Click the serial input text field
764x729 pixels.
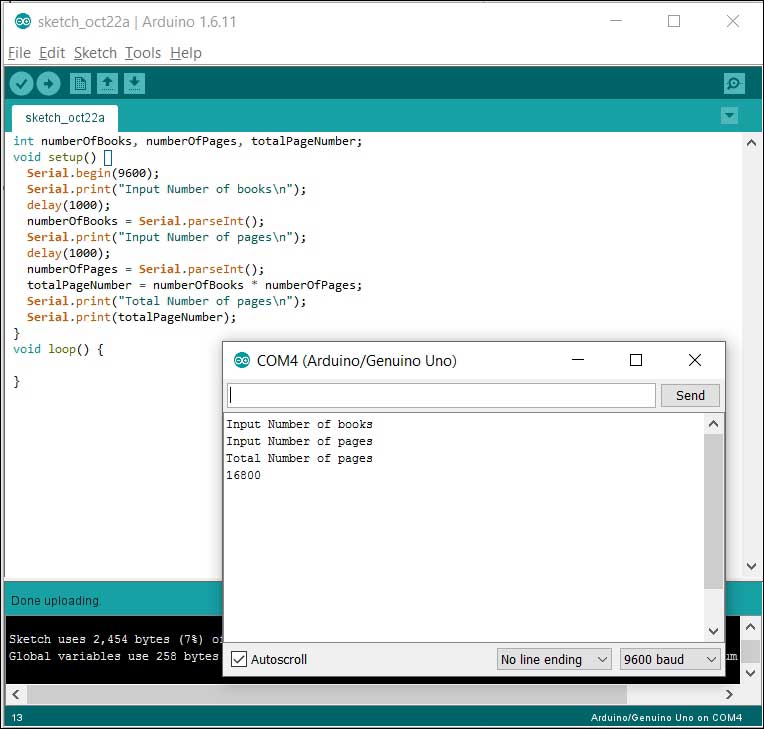tap(441, 395)
